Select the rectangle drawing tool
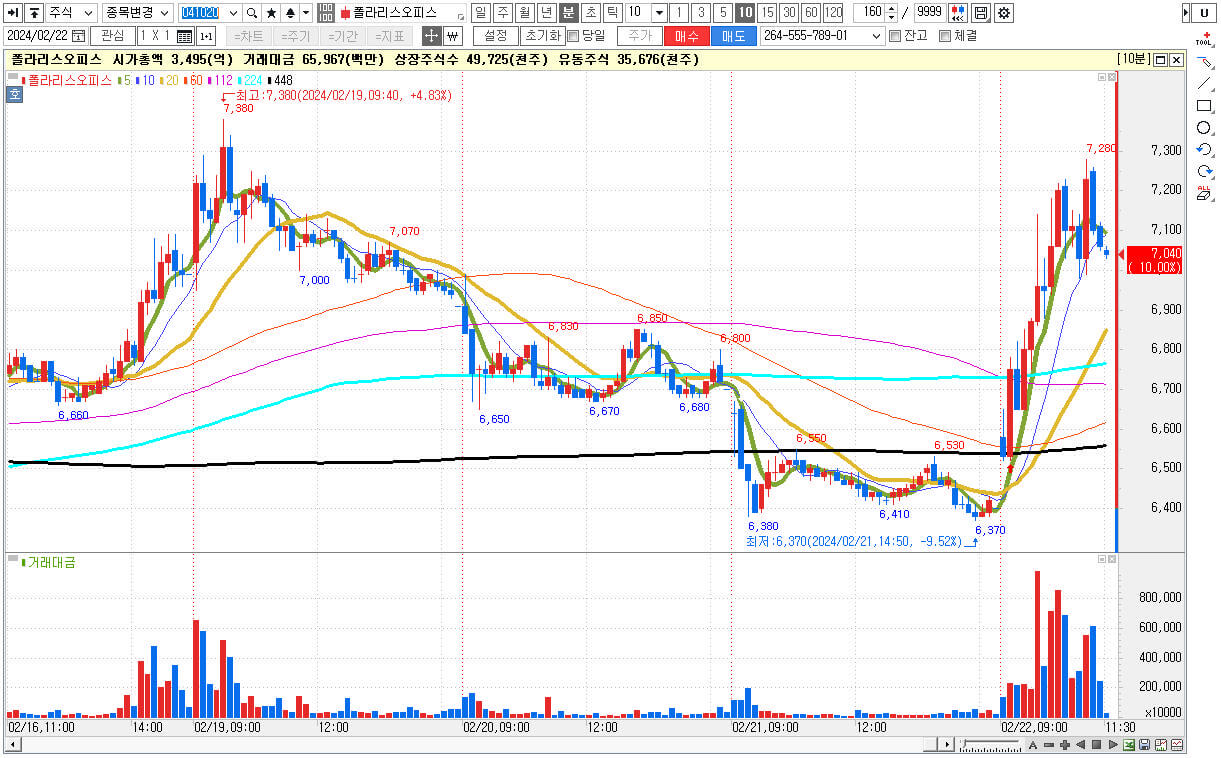 point(1205,106)
